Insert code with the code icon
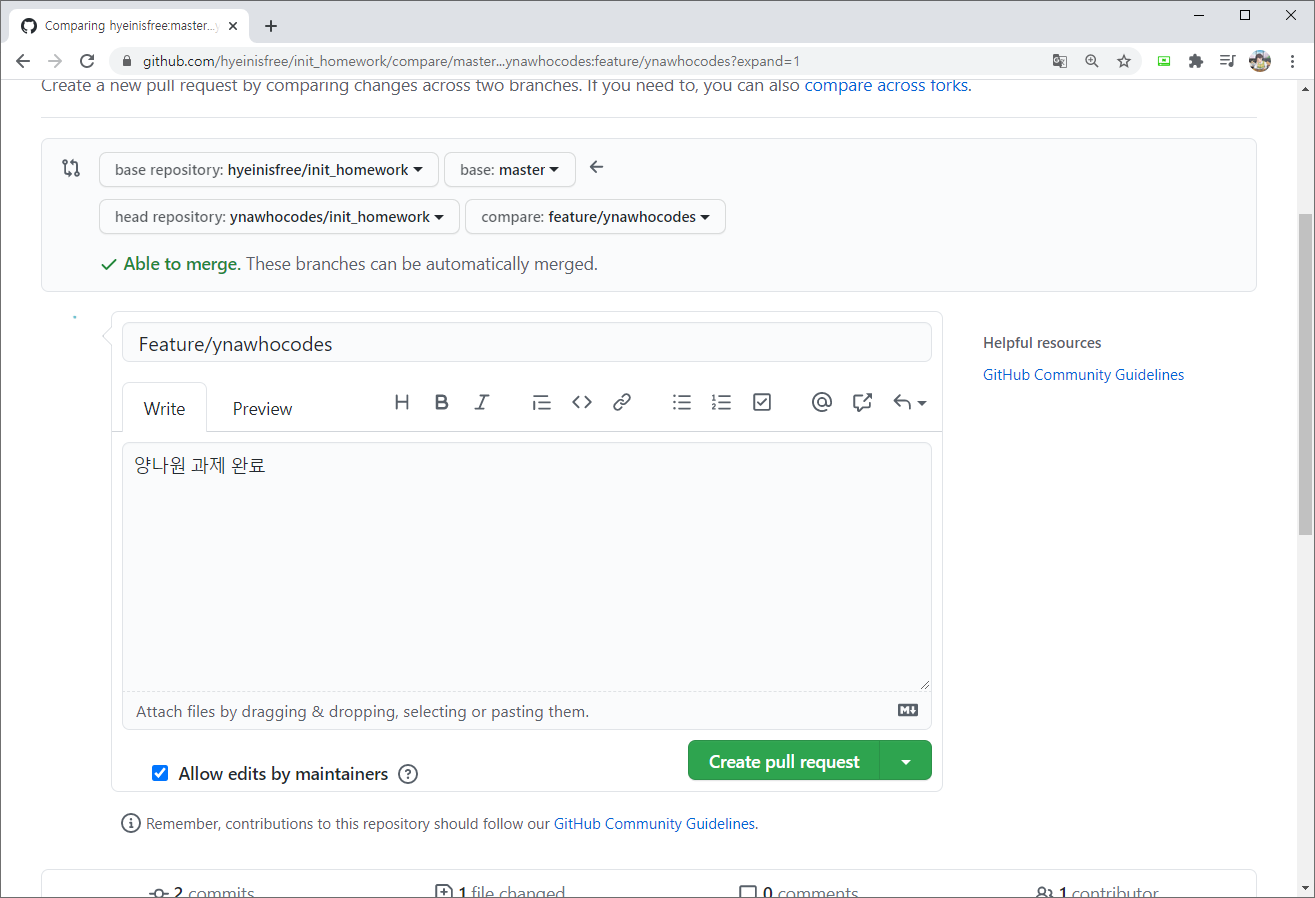 582,402
